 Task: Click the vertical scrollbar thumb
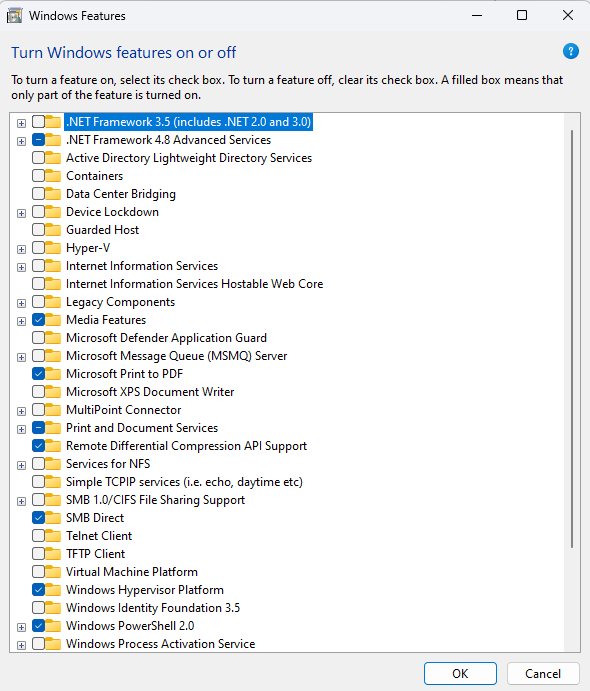coord(572,339)
